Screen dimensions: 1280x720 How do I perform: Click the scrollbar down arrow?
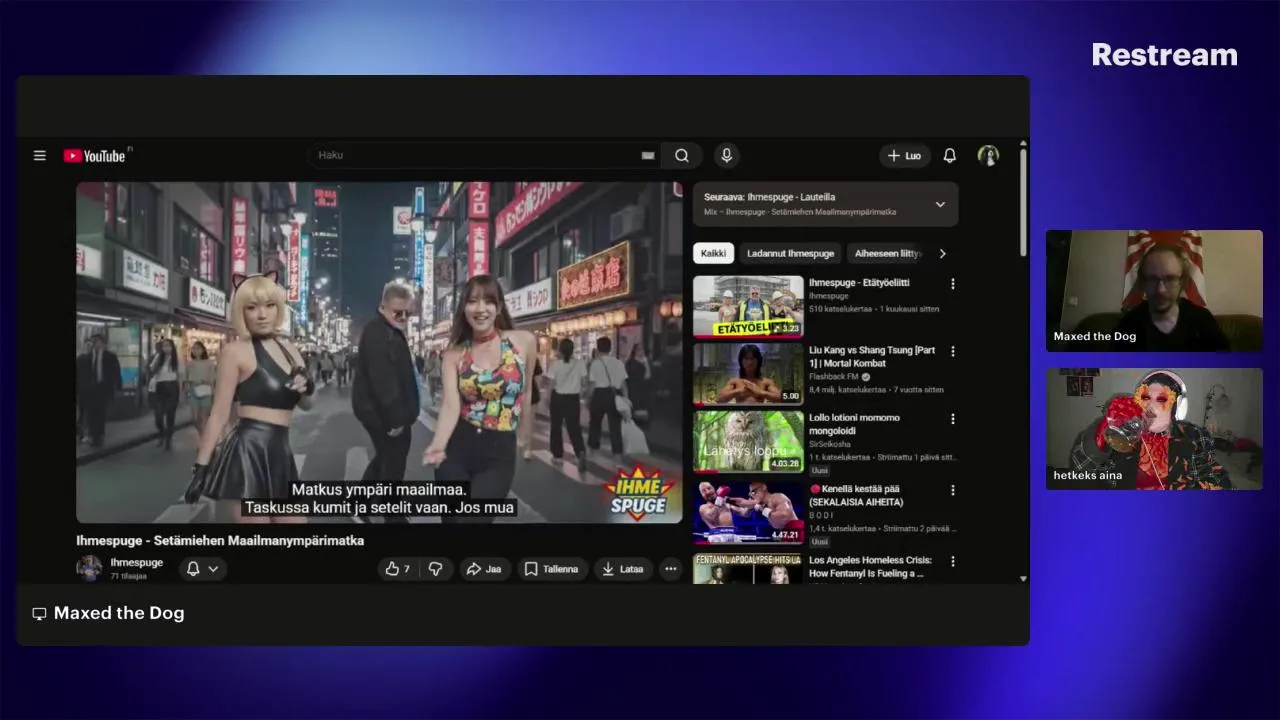coord(1023,578)
